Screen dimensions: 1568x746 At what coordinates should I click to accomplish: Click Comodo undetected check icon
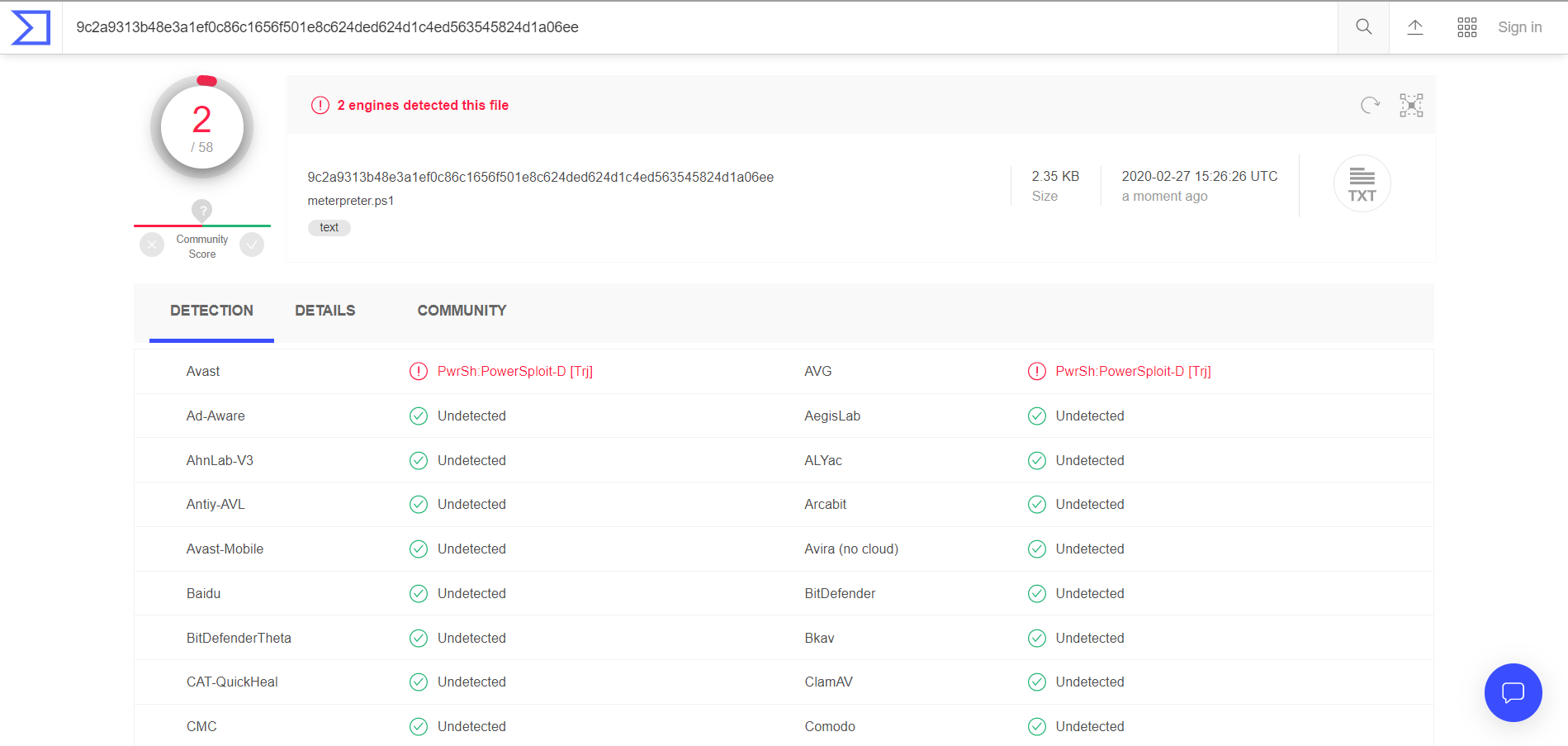(1036, 726)
